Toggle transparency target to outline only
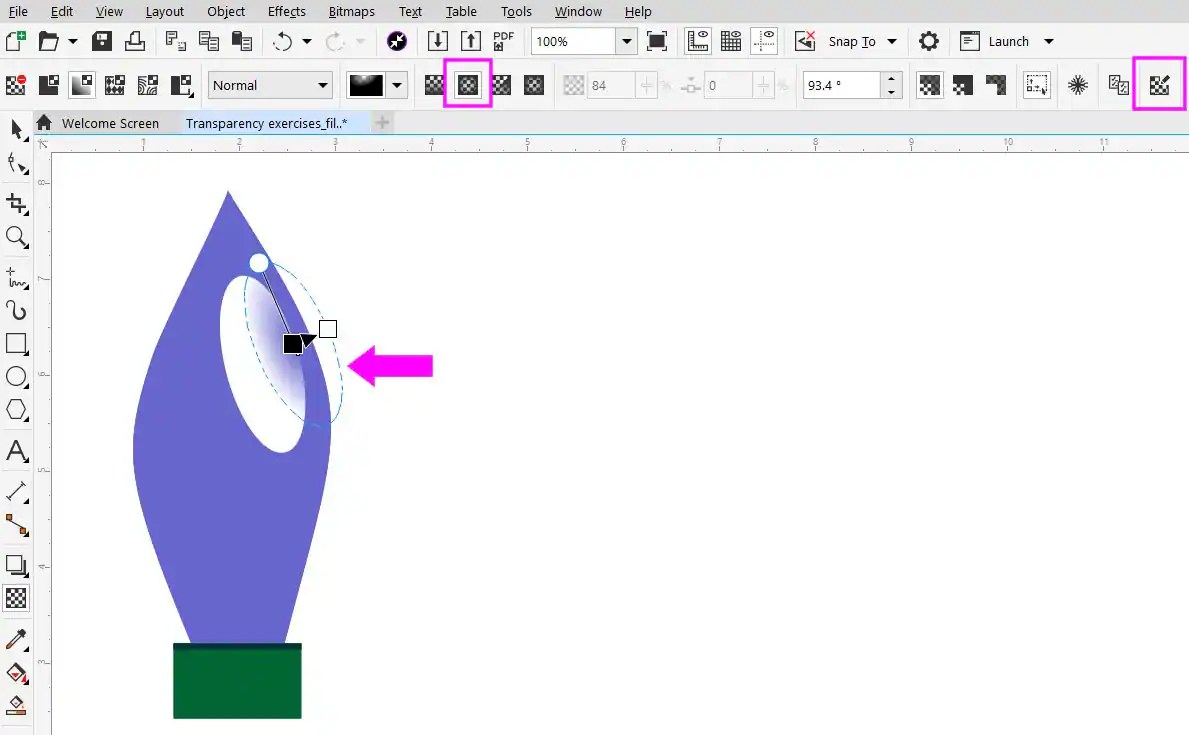This screenshot has width=1189, height=735. (996, 85)
